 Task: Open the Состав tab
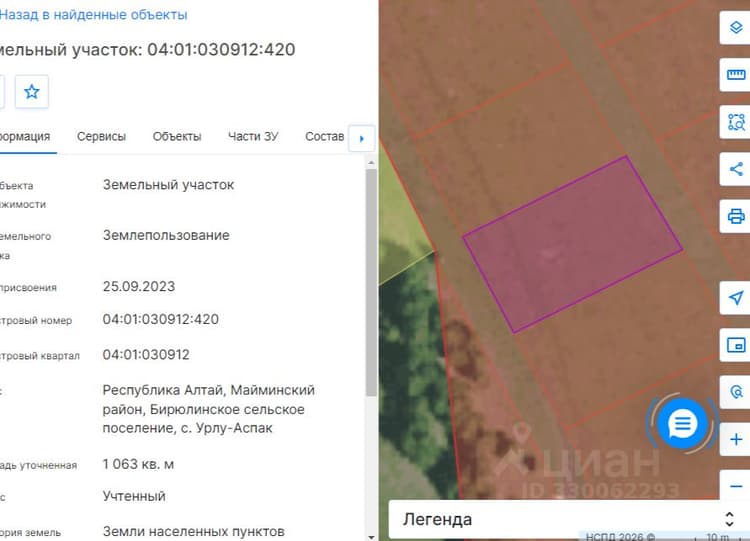tap(325, 137)
